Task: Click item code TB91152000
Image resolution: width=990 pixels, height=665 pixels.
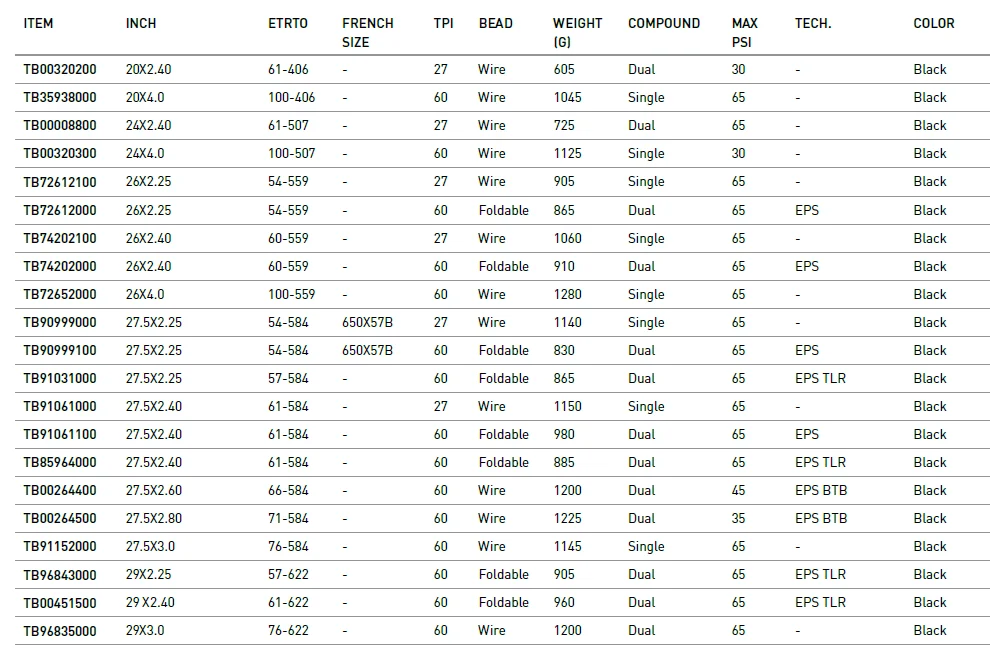Action: click(60, 547)
